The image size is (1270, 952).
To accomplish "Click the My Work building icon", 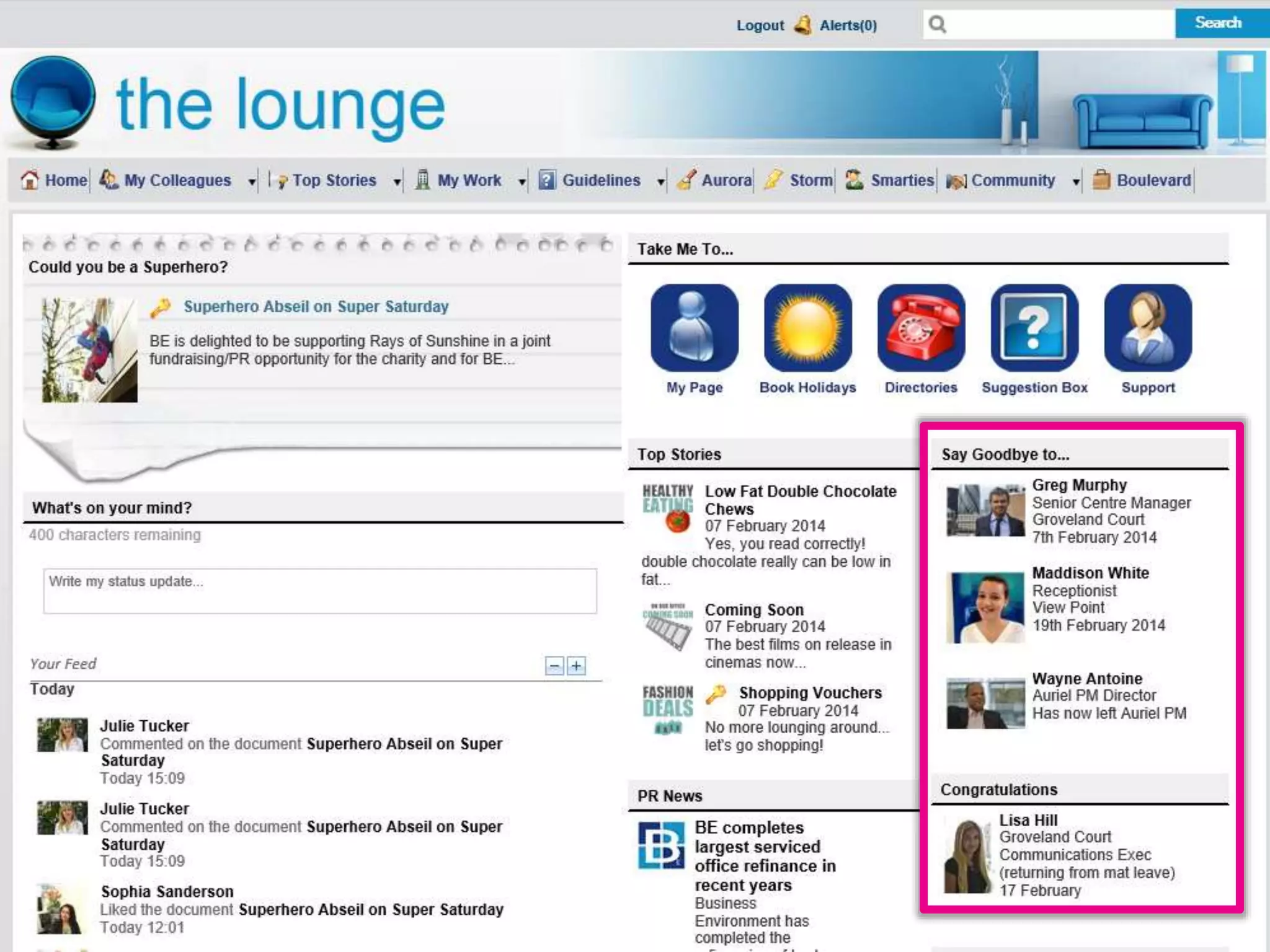I will click(422, 180).
